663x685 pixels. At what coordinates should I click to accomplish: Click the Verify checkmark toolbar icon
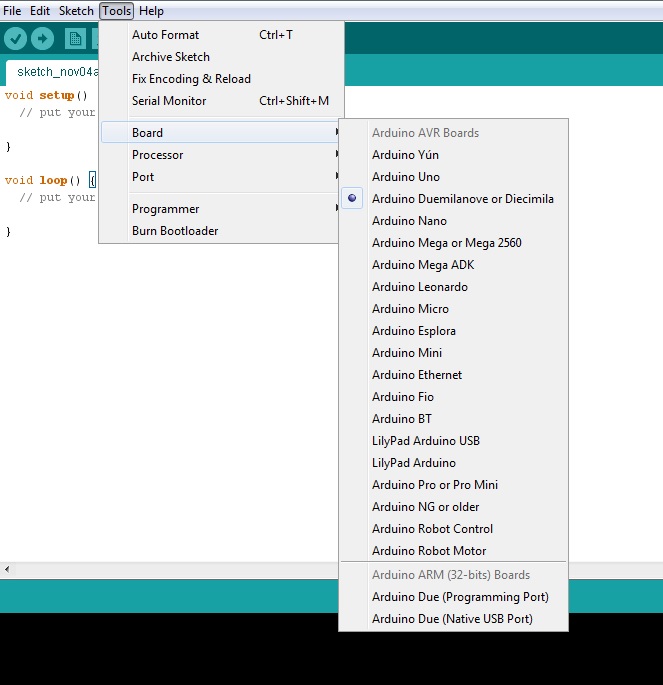click(15, 39)
